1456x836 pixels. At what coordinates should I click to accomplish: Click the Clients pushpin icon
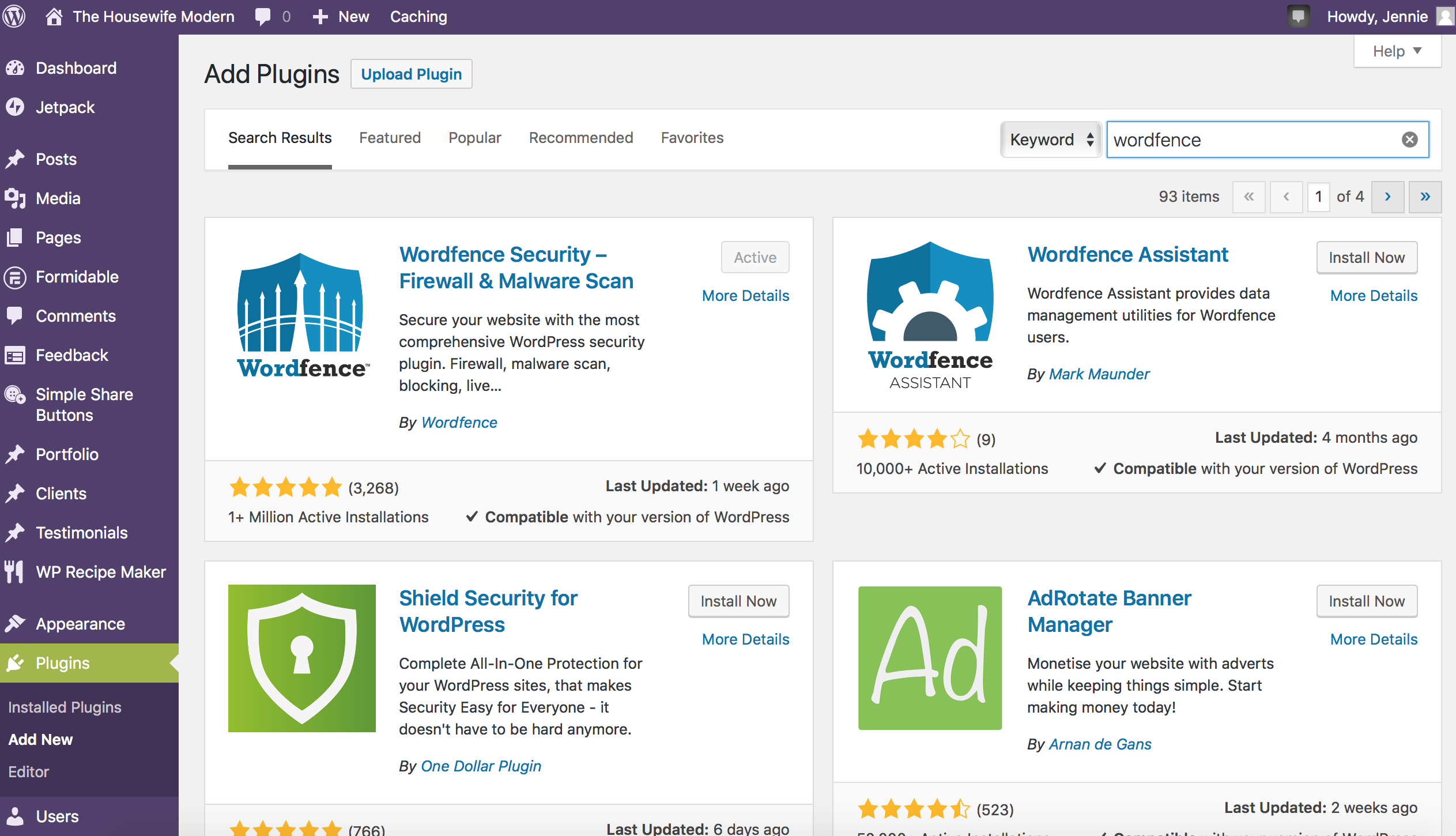[x=15, y=494]
